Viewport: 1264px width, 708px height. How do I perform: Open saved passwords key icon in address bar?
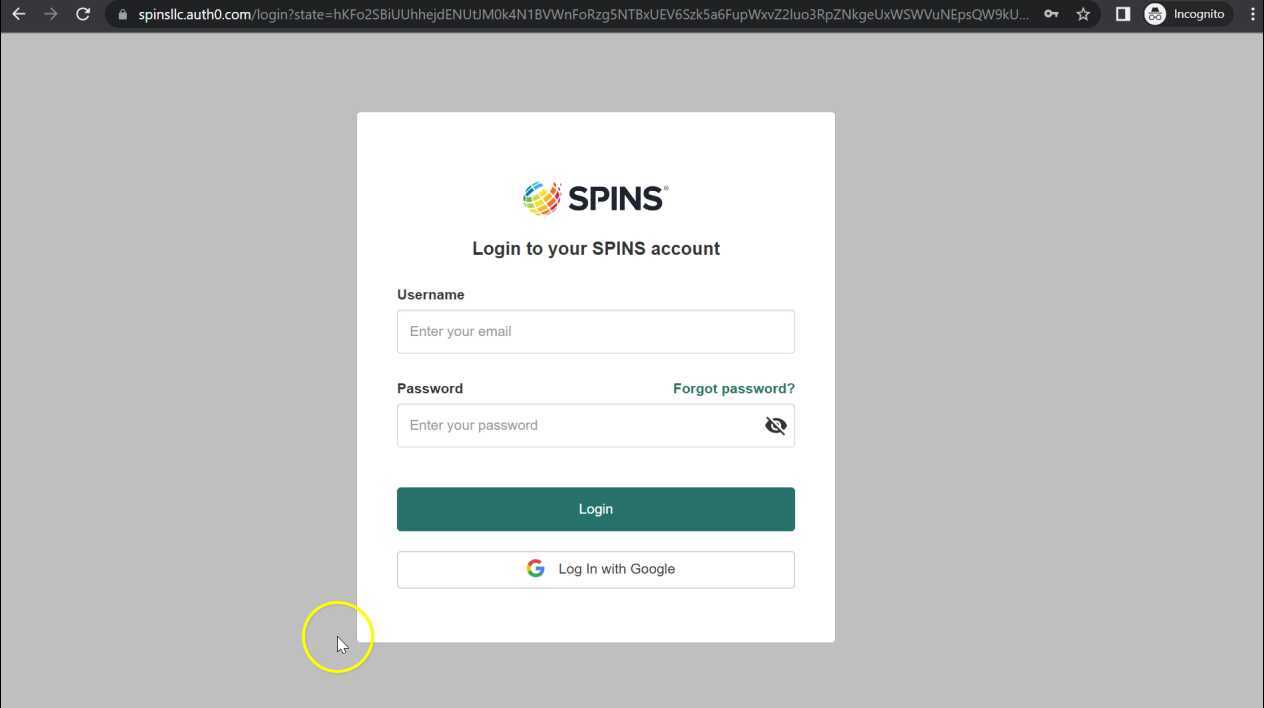point(1051,15)
